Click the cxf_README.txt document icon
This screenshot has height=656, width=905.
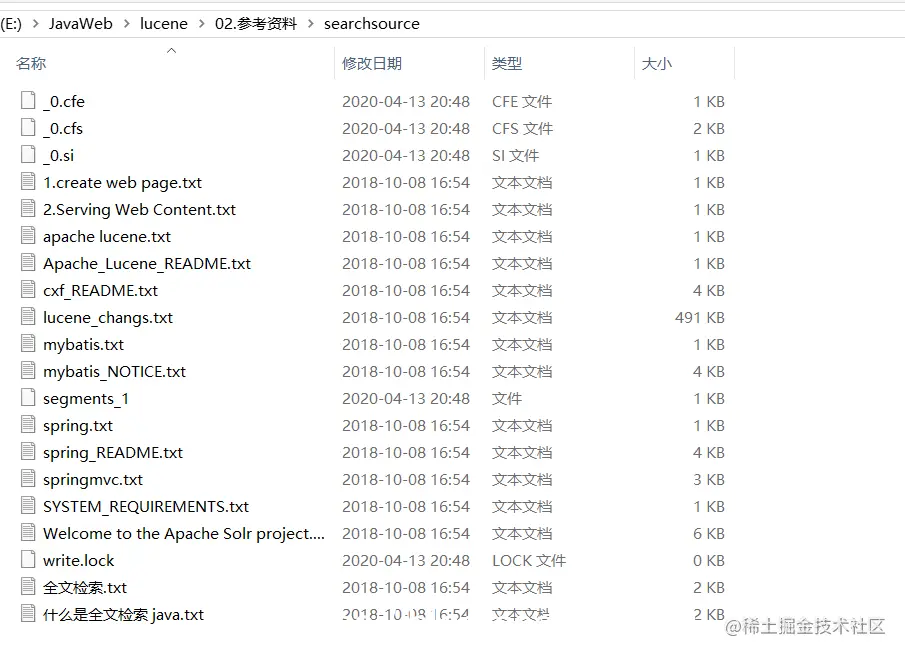point(26,290)
